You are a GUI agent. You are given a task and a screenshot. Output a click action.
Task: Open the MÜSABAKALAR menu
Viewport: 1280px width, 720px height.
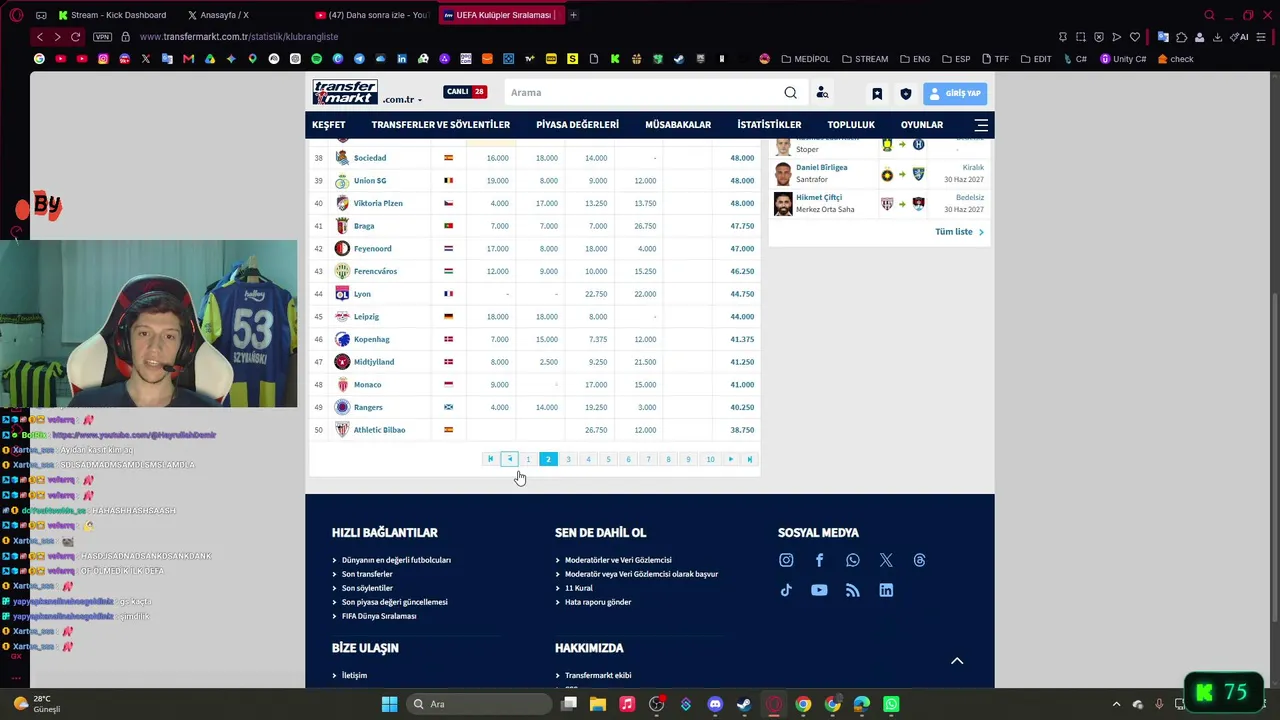pos(678,125)
